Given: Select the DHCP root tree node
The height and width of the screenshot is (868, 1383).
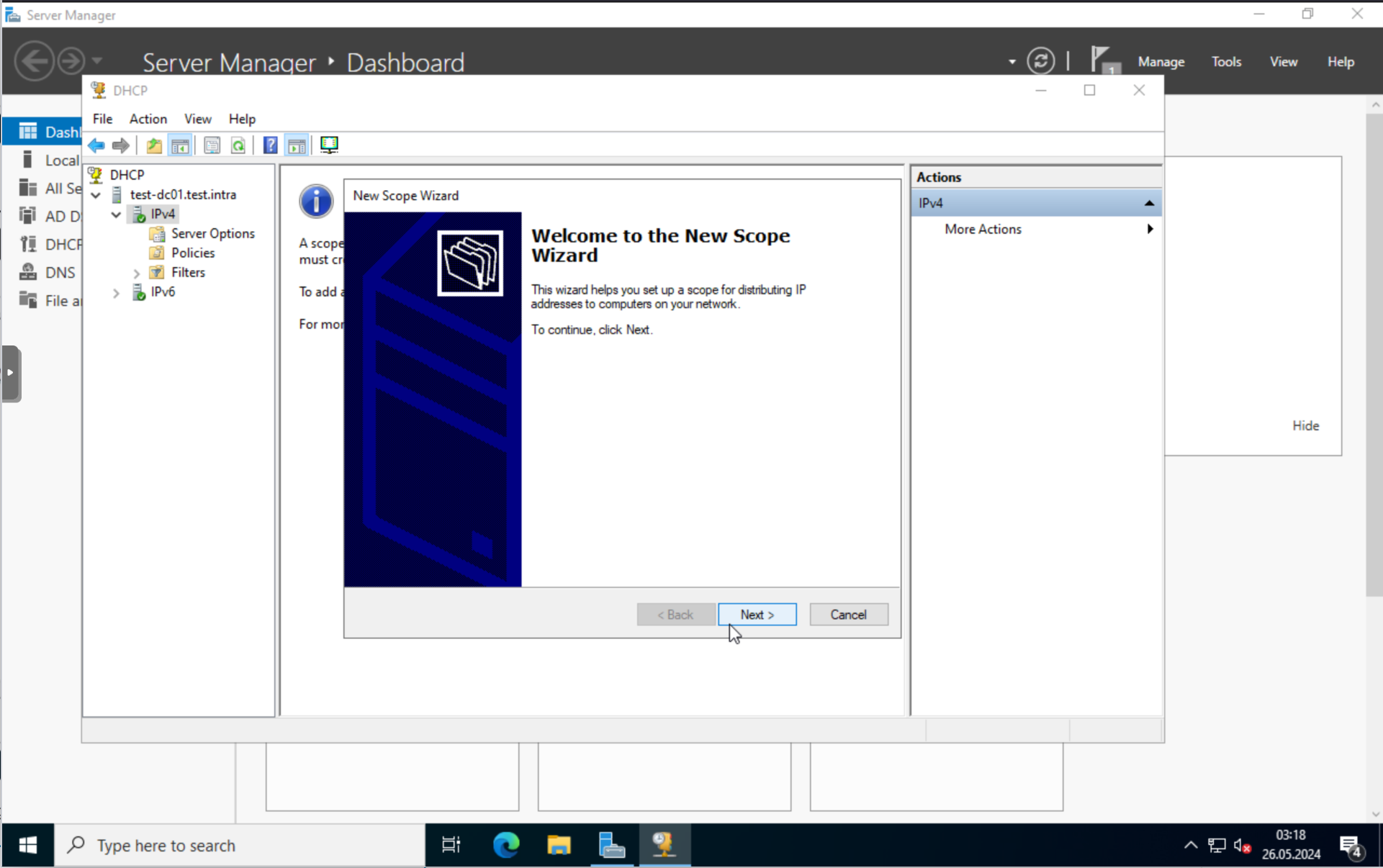Looking at the screenshot, I should (x=127, y=175).
